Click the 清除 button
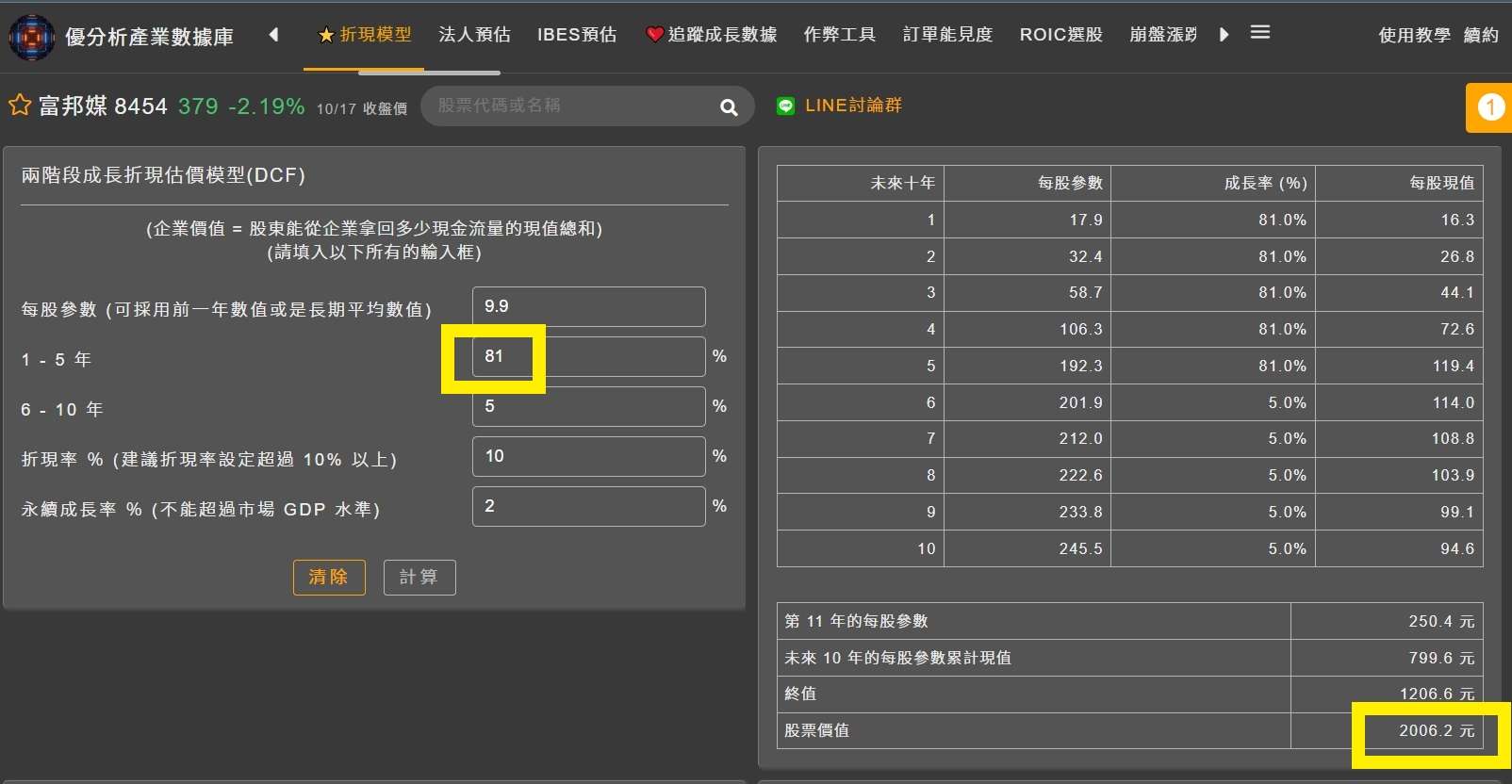 click(x=329, y=577)
